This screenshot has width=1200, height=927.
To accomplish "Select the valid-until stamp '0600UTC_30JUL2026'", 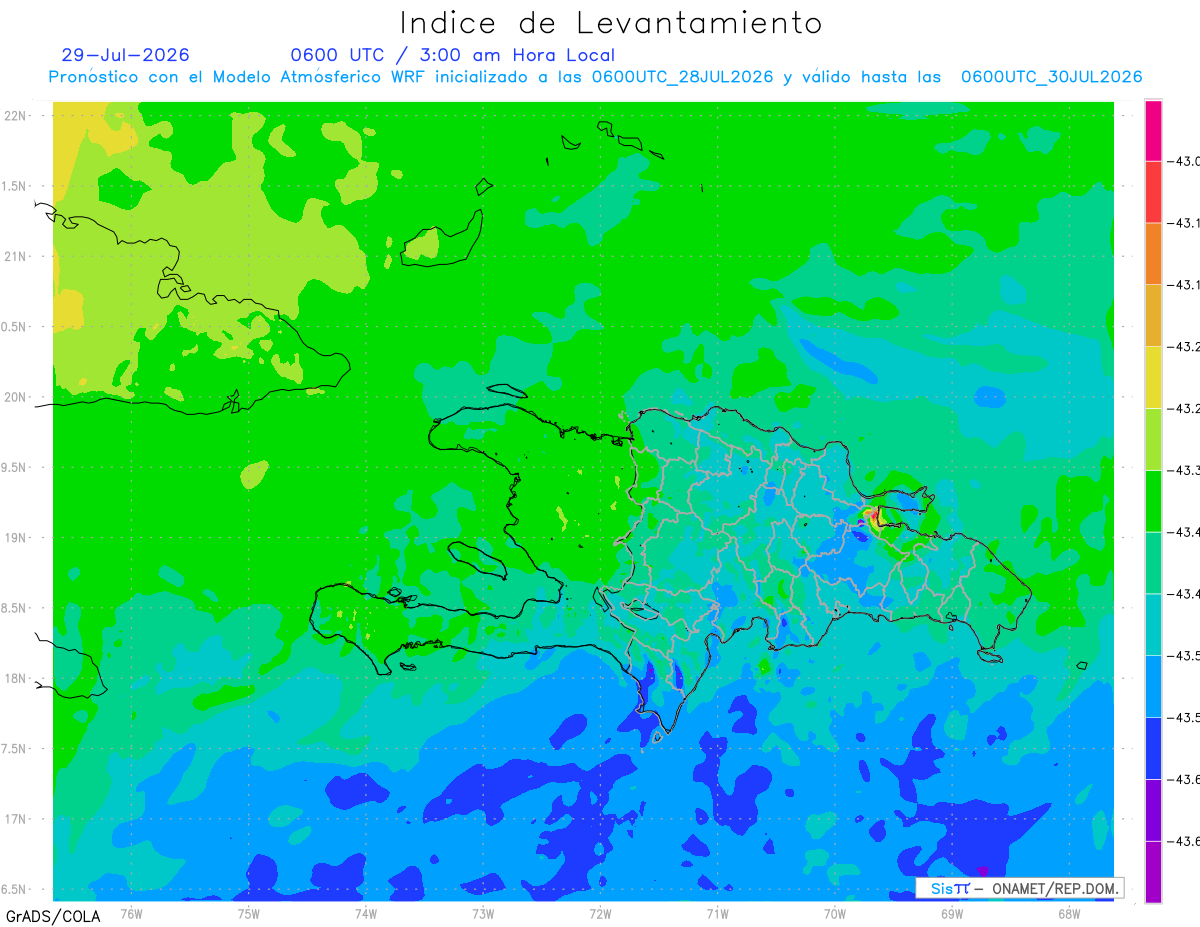I will [1051, 77].
